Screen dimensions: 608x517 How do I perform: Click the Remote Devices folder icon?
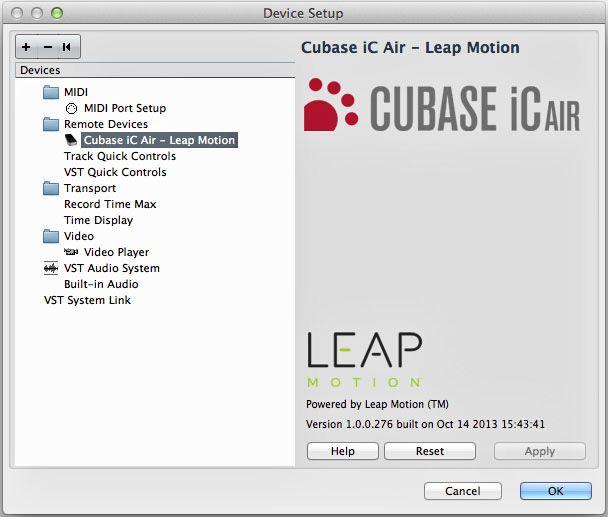[51, 124]
